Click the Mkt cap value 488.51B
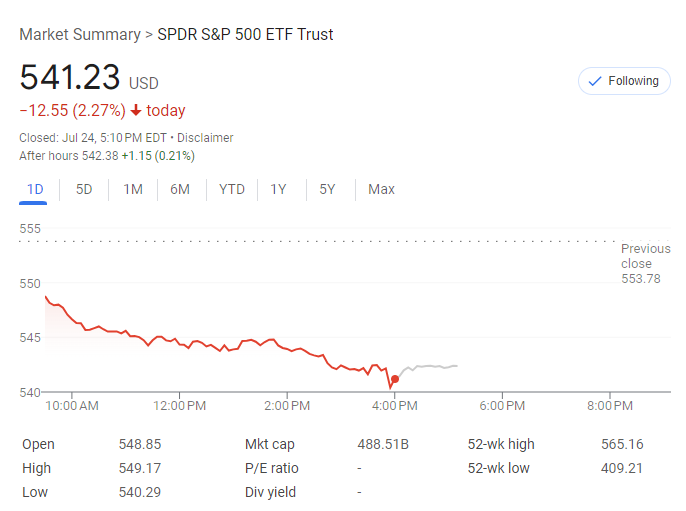This screenshot has width=686, height=511. [x=383, y=444]
